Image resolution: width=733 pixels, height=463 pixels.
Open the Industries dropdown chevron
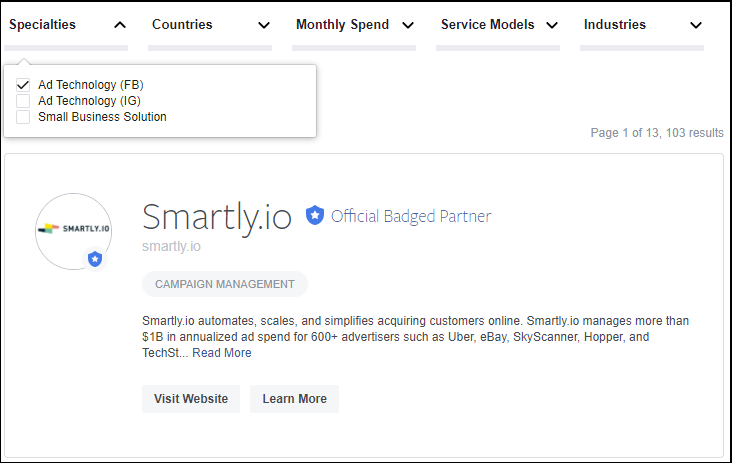pyautogui.click(x=696, y=25)
